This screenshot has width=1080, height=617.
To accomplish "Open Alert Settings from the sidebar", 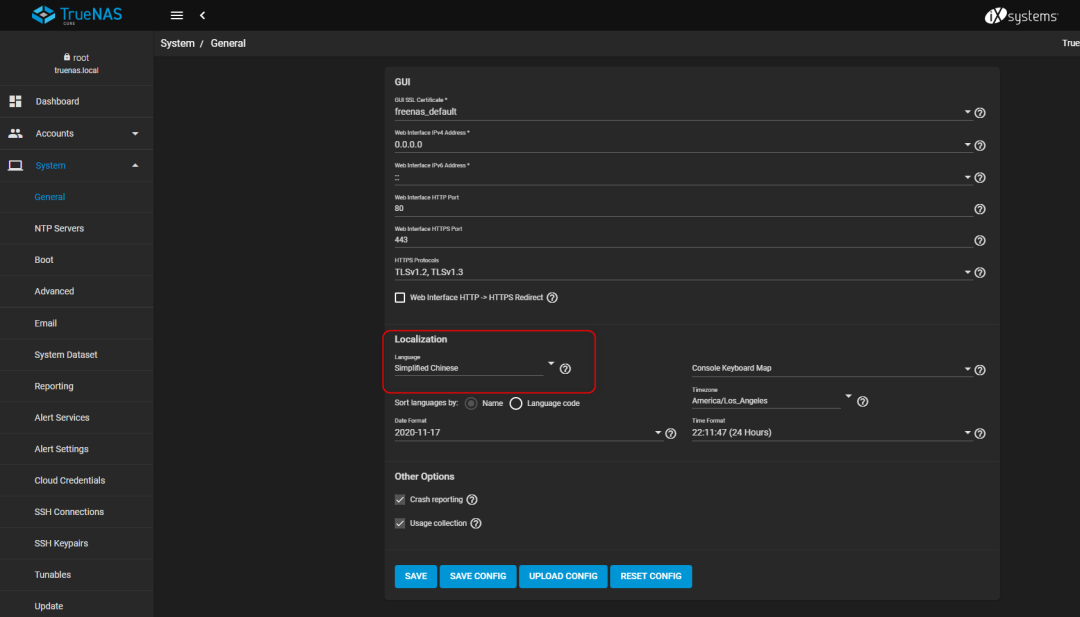I will (x=62, y=449).
